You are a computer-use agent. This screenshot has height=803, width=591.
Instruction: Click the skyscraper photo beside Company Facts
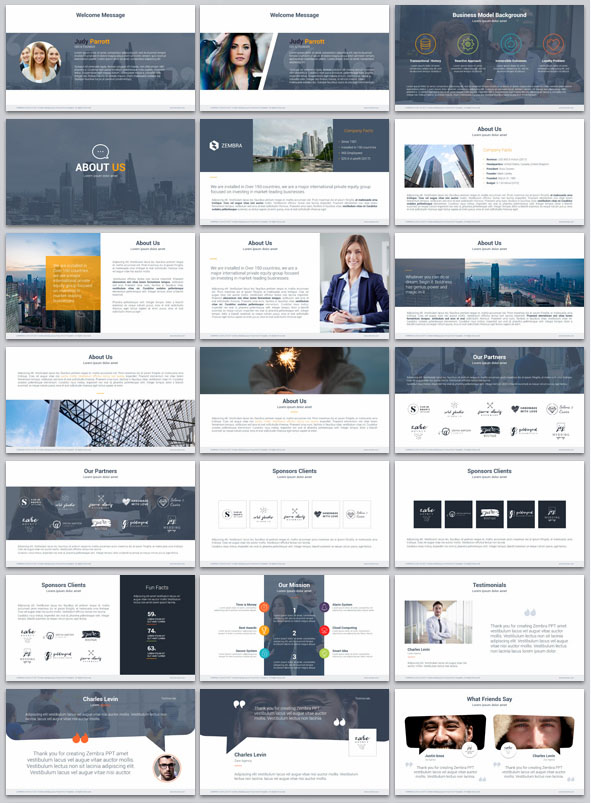point(439,166)
